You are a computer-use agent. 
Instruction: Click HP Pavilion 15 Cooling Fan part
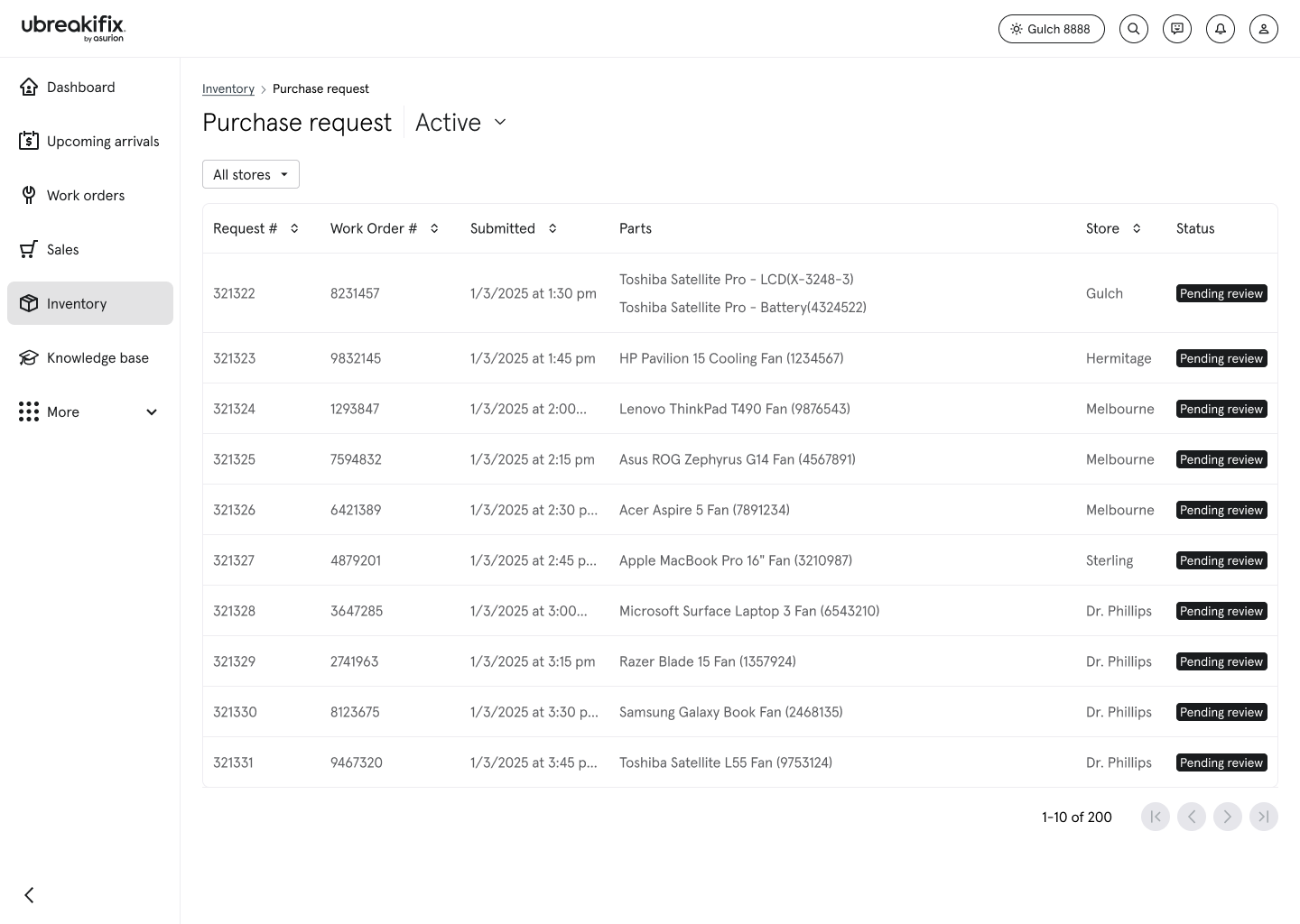coord(731,358)
